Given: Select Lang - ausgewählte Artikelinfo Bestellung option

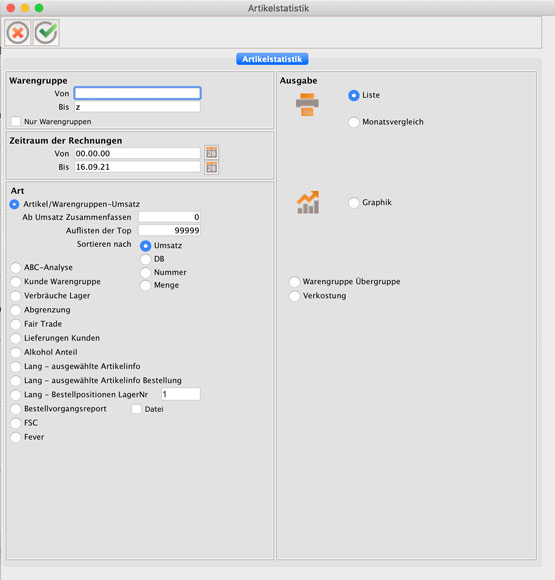Looking at the screenshot, I should 16,380.
